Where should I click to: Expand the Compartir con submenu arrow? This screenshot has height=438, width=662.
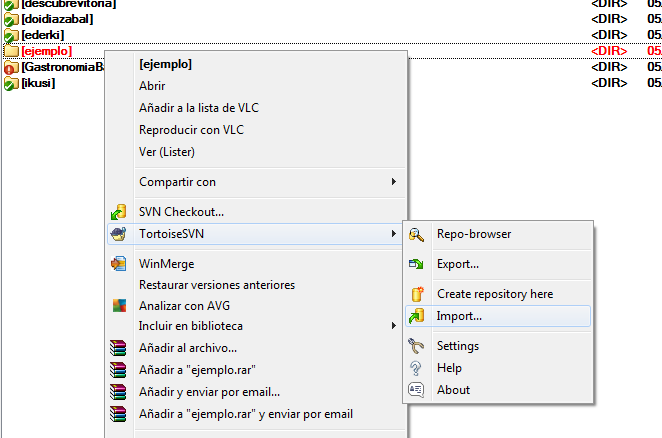click(x=394, y=182)
